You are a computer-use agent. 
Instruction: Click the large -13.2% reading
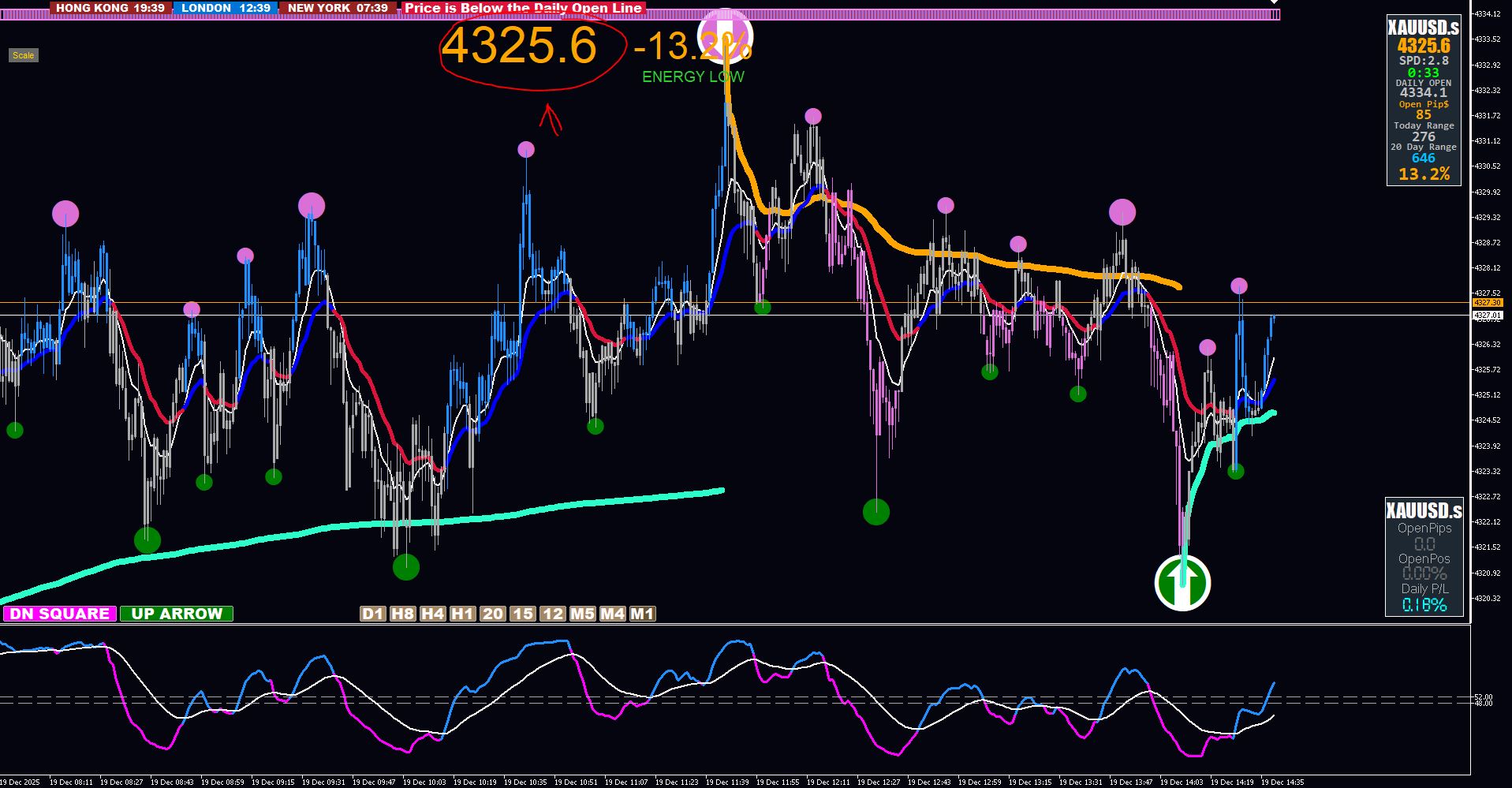pyautogui.click(x=692, y=47)
